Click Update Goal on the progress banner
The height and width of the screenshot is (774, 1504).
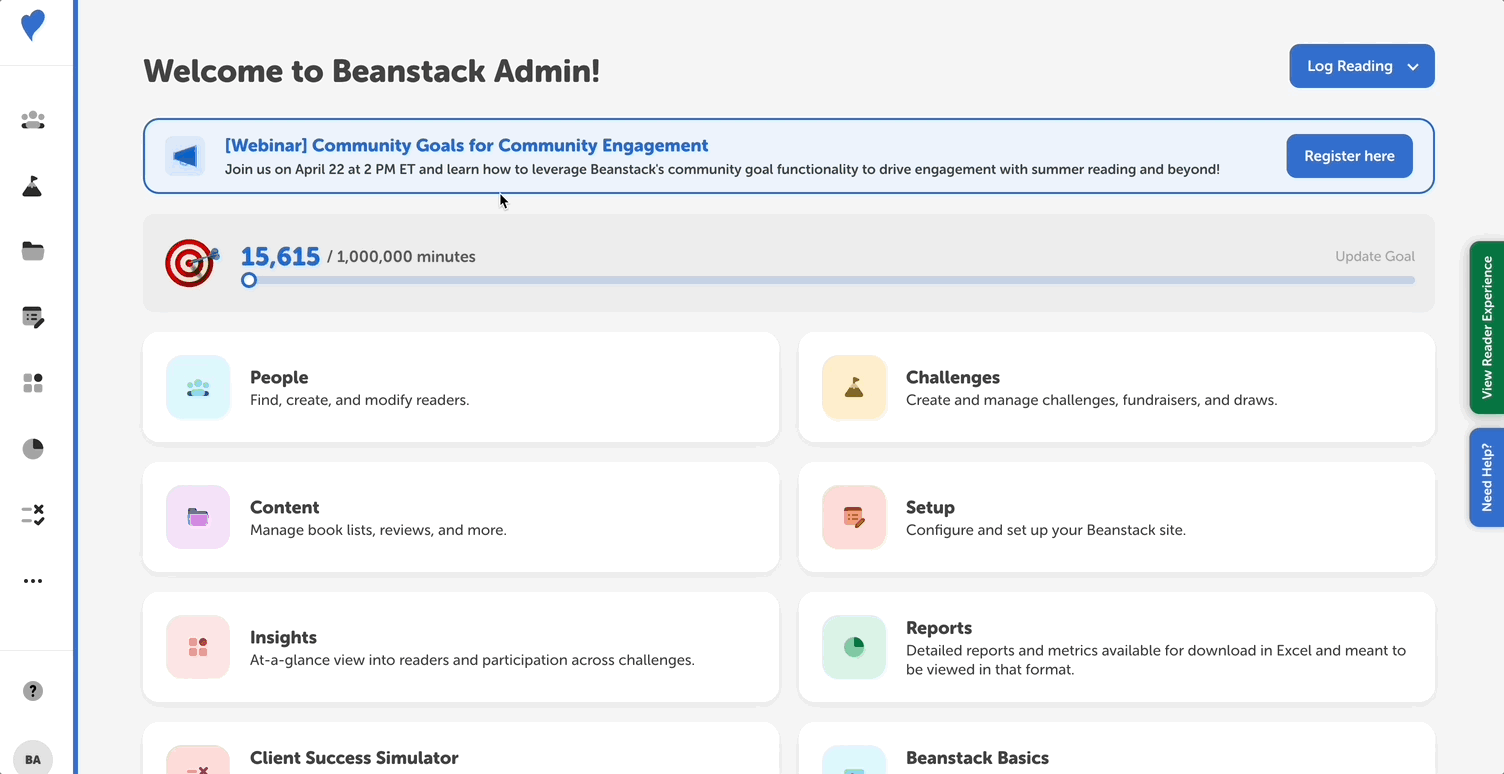[1375, 256]
